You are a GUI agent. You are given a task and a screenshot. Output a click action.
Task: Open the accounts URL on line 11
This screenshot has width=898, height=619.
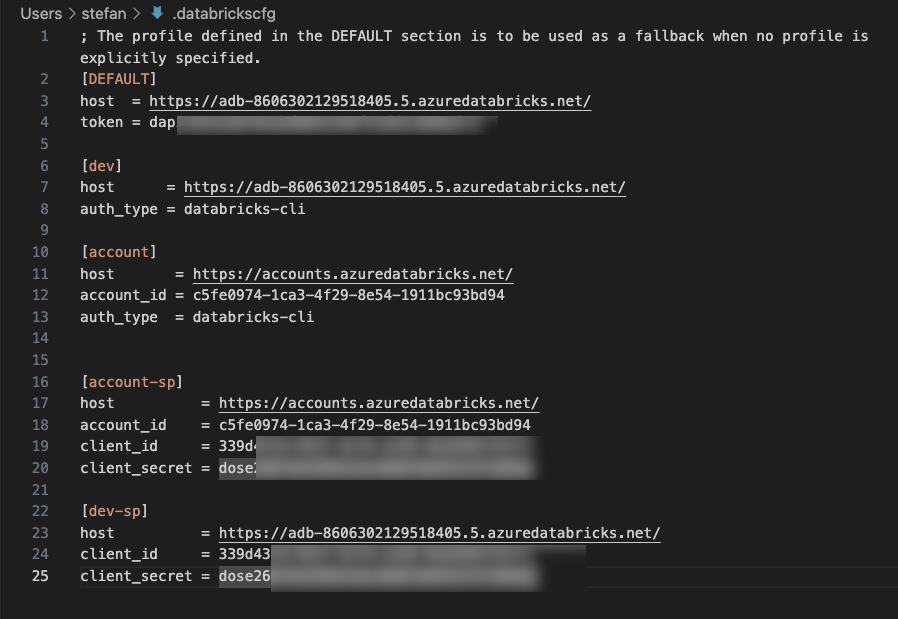click(353, 274)
